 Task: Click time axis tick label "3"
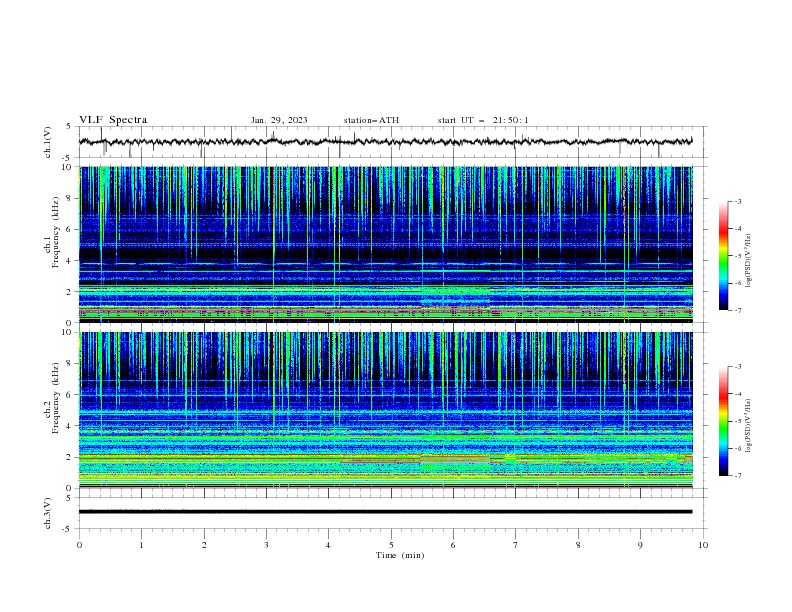pyautogui.click(x=266, y=545)
